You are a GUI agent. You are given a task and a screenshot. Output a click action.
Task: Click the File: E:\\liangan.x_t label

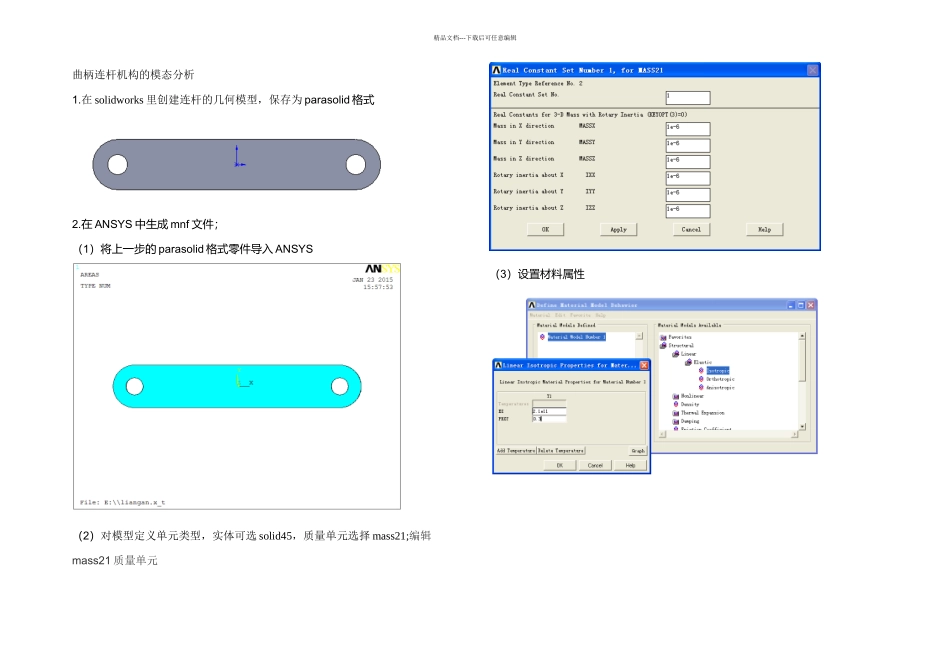tap(122, 502)
